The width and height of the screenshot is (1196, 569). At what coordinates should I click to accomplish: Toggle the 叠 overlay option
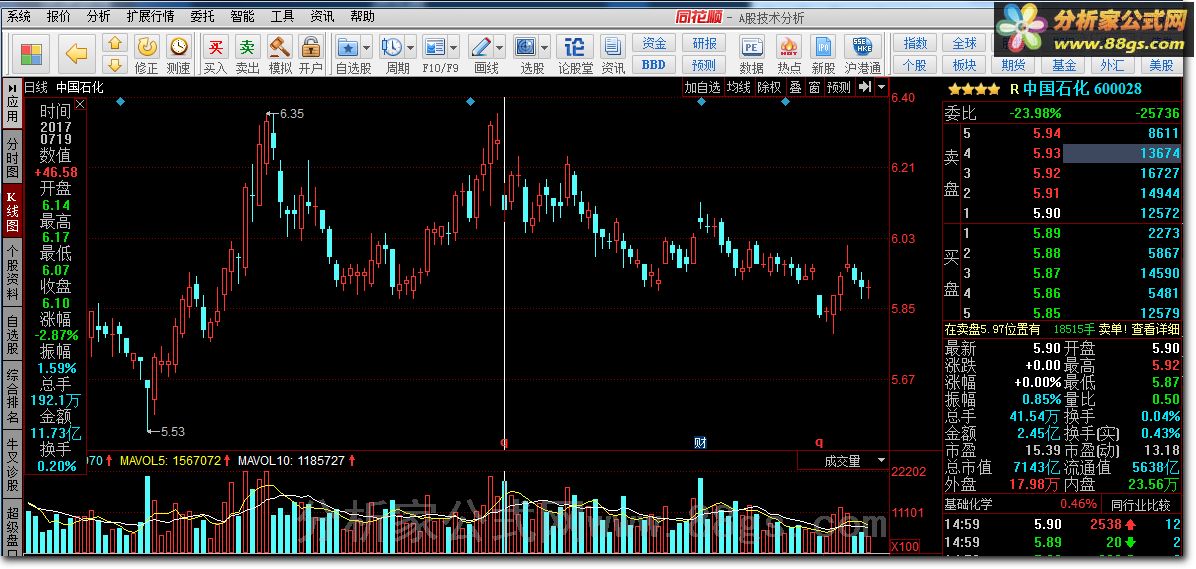(x=795, y=87)
